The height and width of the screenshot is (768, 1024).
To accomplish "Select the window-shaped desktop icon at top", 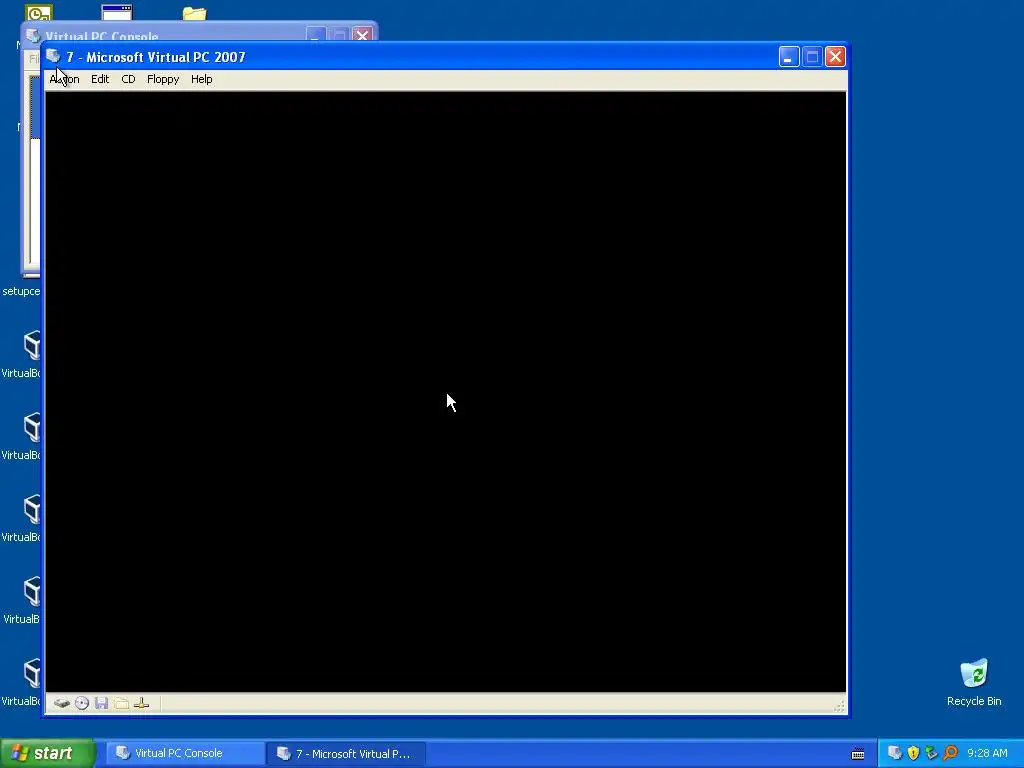I will 117,12.
